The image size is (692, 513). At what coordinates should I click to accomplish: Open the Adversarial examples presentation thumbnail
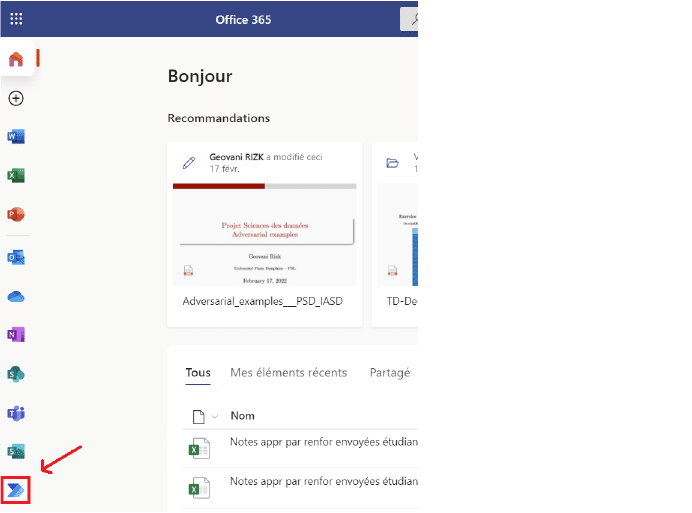[265, 234]
